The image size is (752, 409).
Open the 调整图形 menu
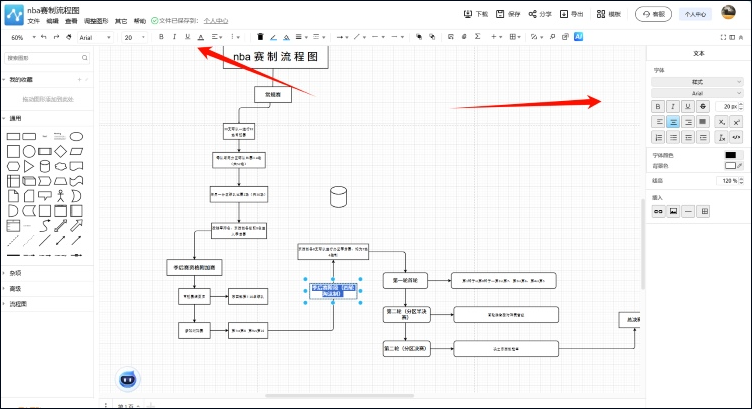[97, 20]
